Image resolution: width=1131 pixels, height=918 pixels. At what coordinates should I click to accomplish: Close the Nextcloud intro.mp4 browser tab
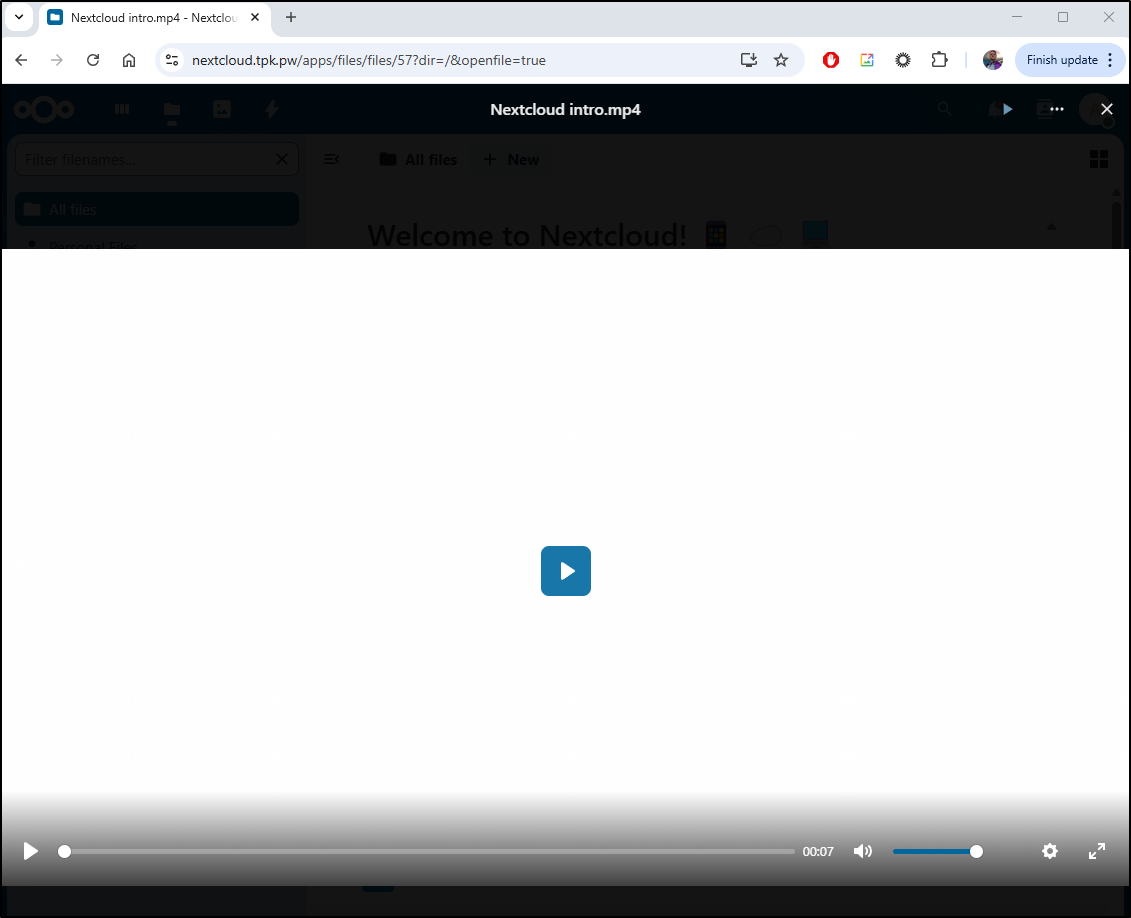[x=255, y=17]
